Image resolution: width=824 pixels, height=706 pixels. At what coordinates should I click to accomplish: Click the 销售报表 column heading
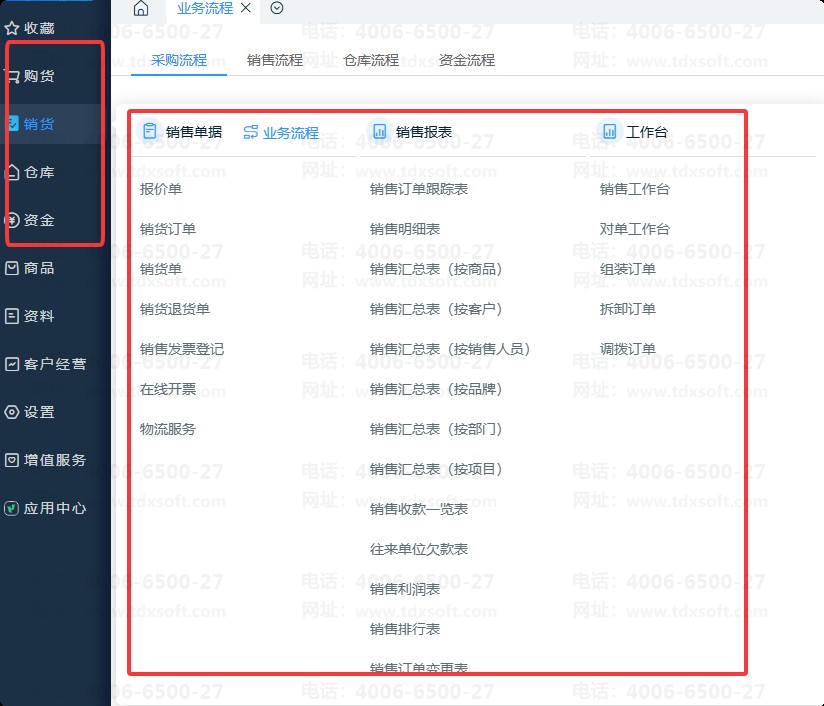[424, 132]
